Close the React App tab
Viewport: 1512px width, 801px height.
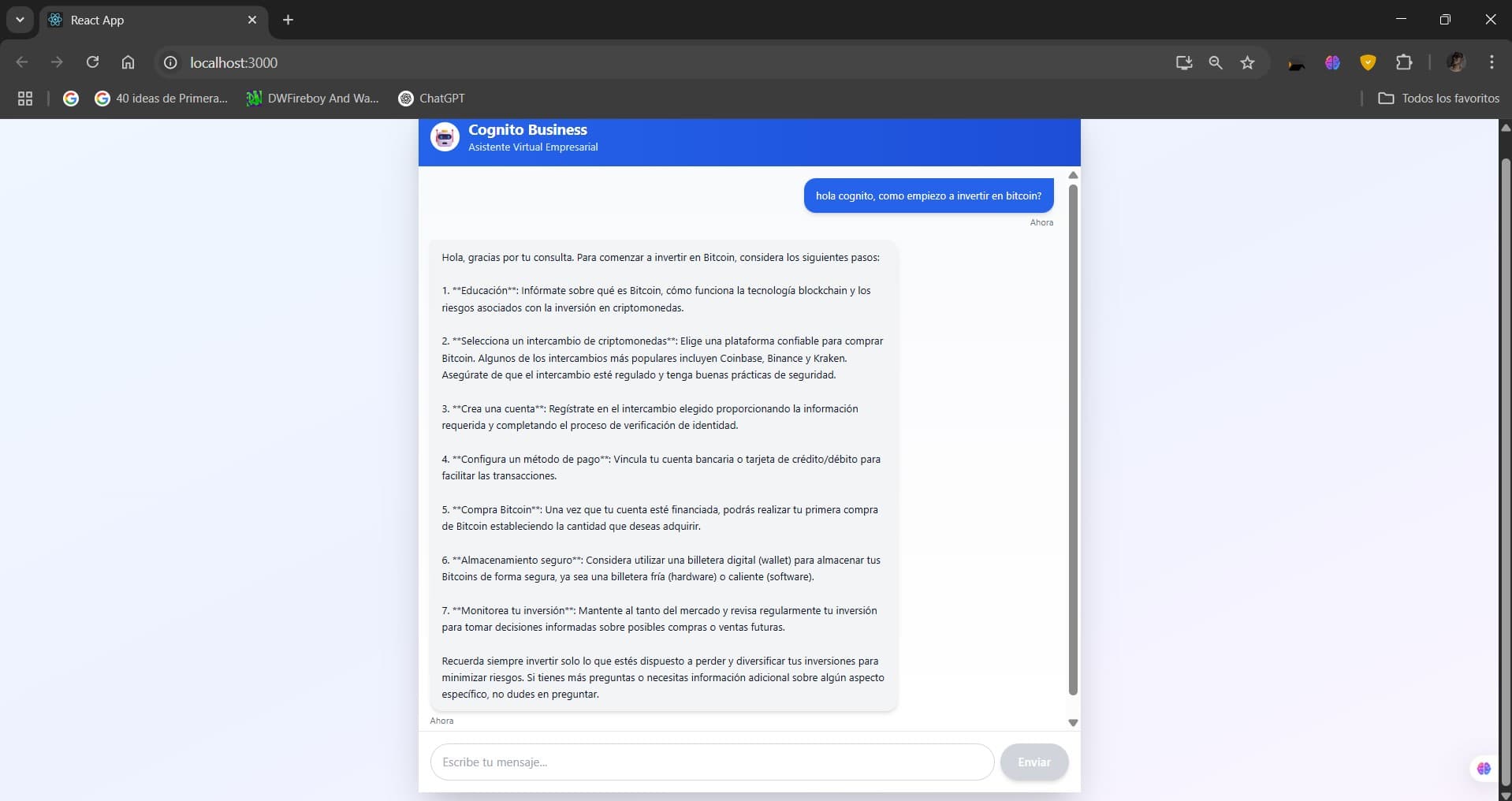[x=252, y=20]
